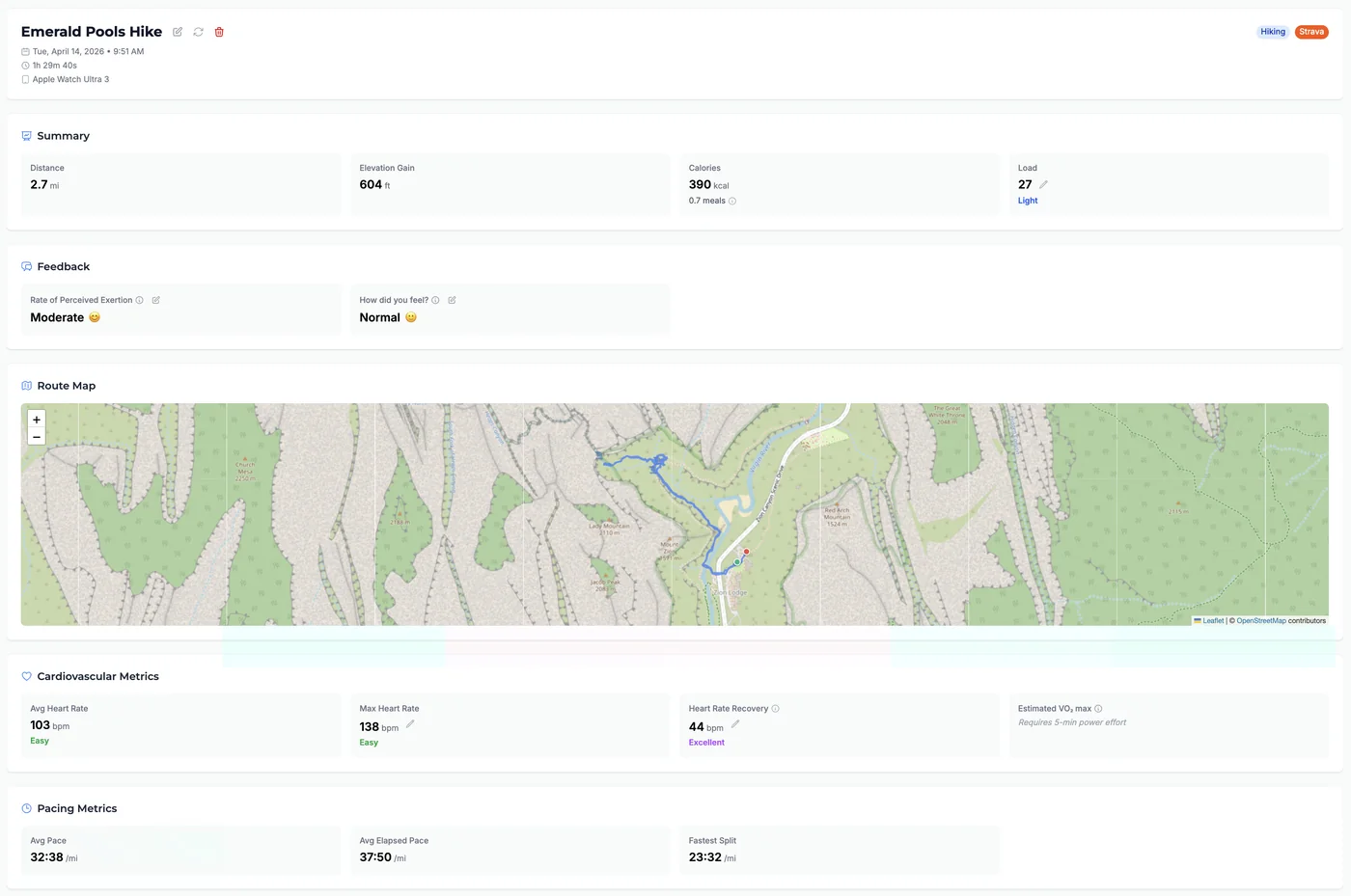The width and height of the screenshot is (1351, 896).
Task: Click the Avg Heart Rate 103 bpm value
Action: pos(49,725)
